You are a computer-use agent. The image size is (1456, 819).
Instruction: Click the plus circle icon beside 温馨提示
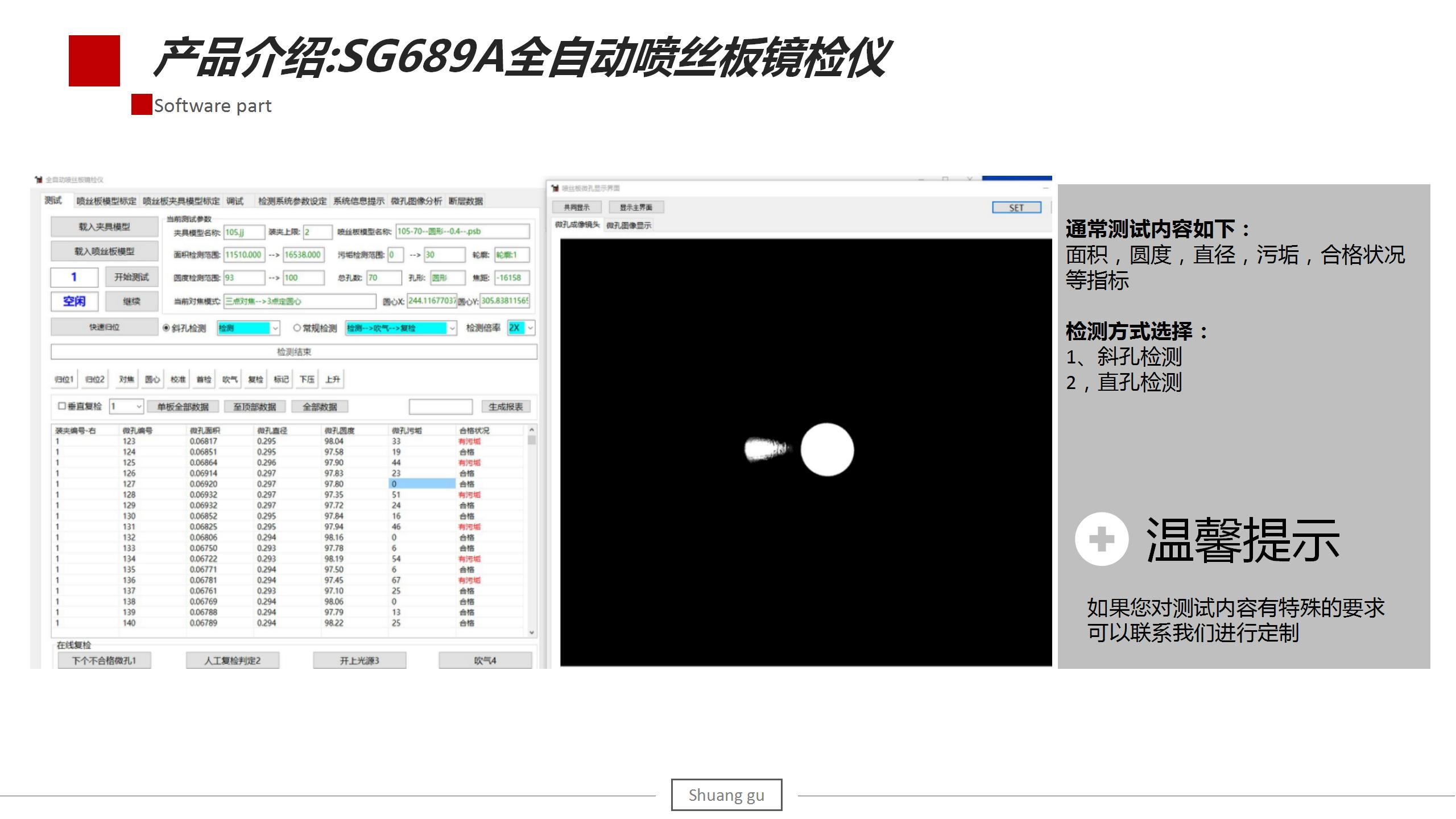(x=1101, y=539)
